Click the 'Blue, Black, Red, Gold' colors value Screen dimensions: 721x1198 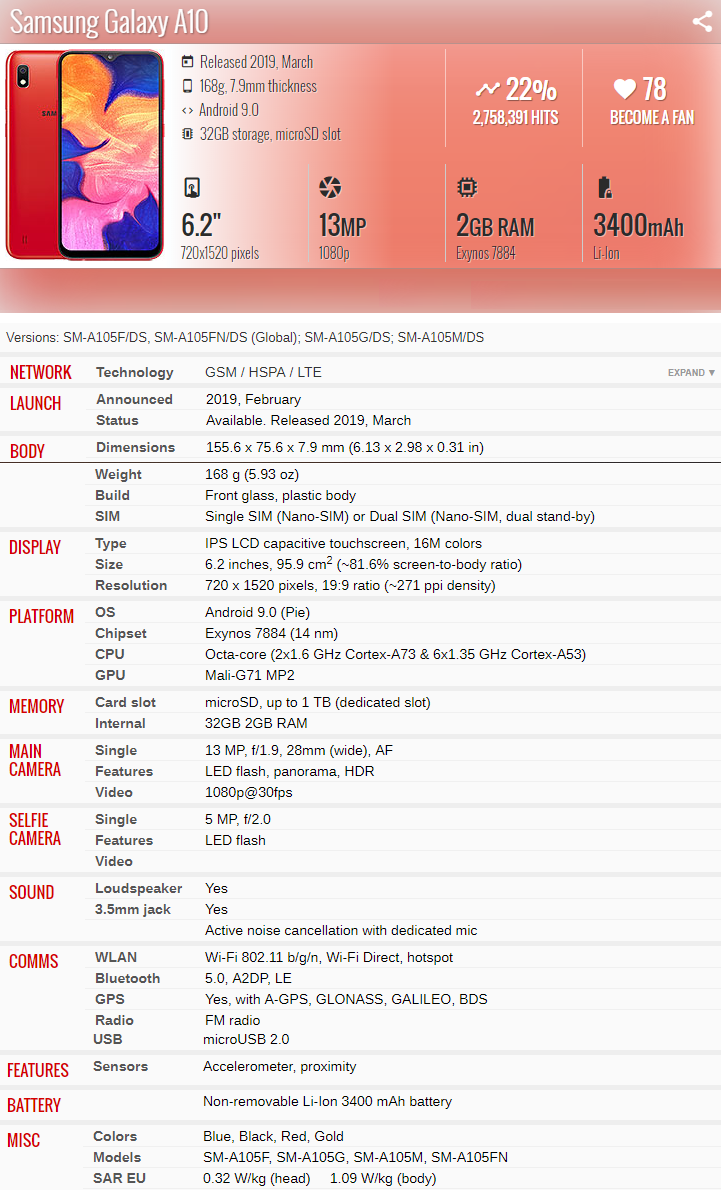[x=273, y=1136]
